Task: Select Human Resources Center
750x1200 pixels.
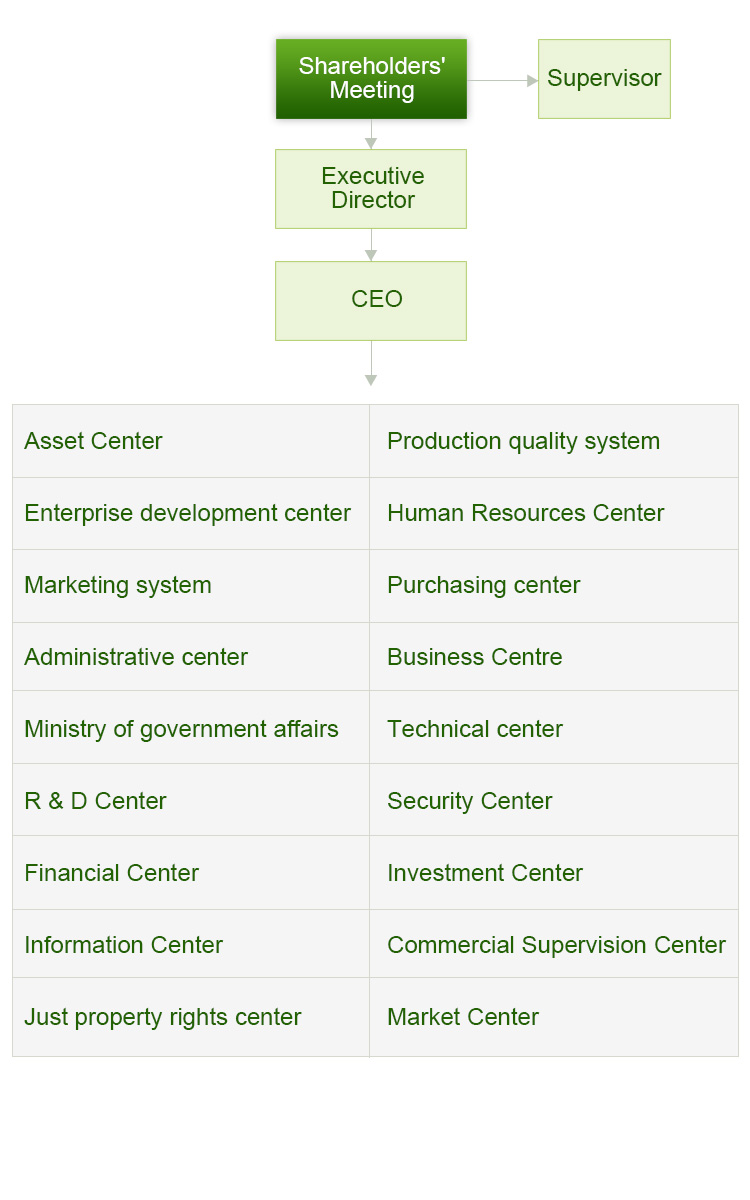Action: pos(554,513)
